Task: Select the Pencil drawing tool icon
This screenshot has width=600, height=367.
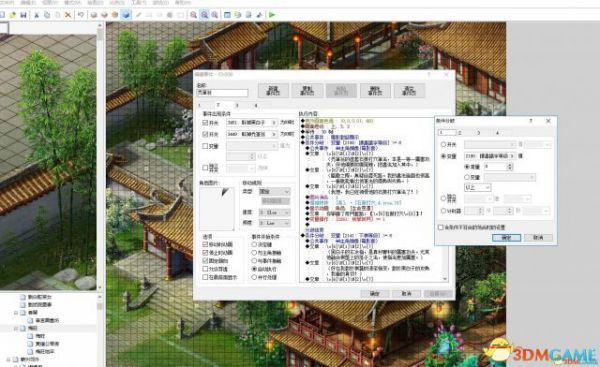Action: point(138,15)
